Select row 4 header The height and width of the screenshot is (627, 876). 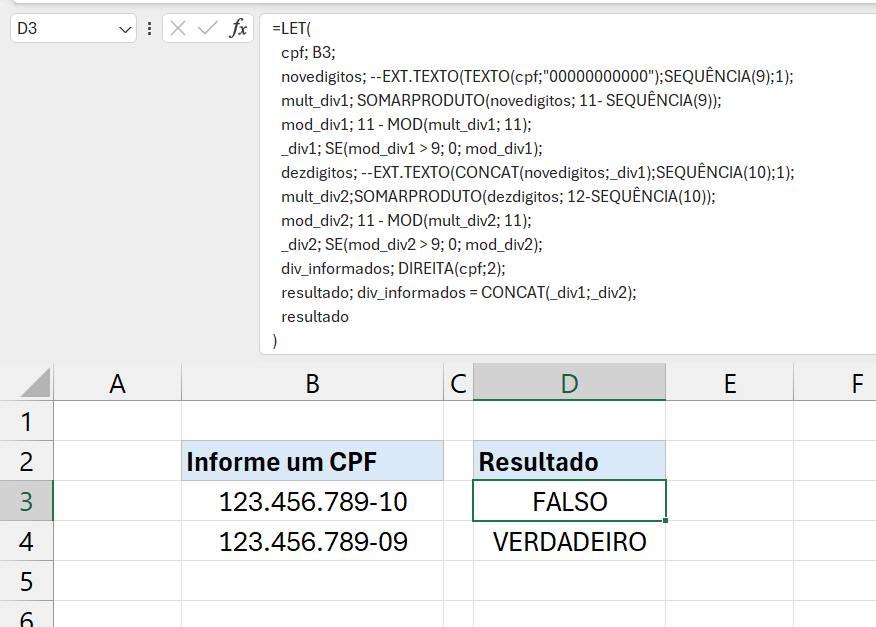point(26,542)
